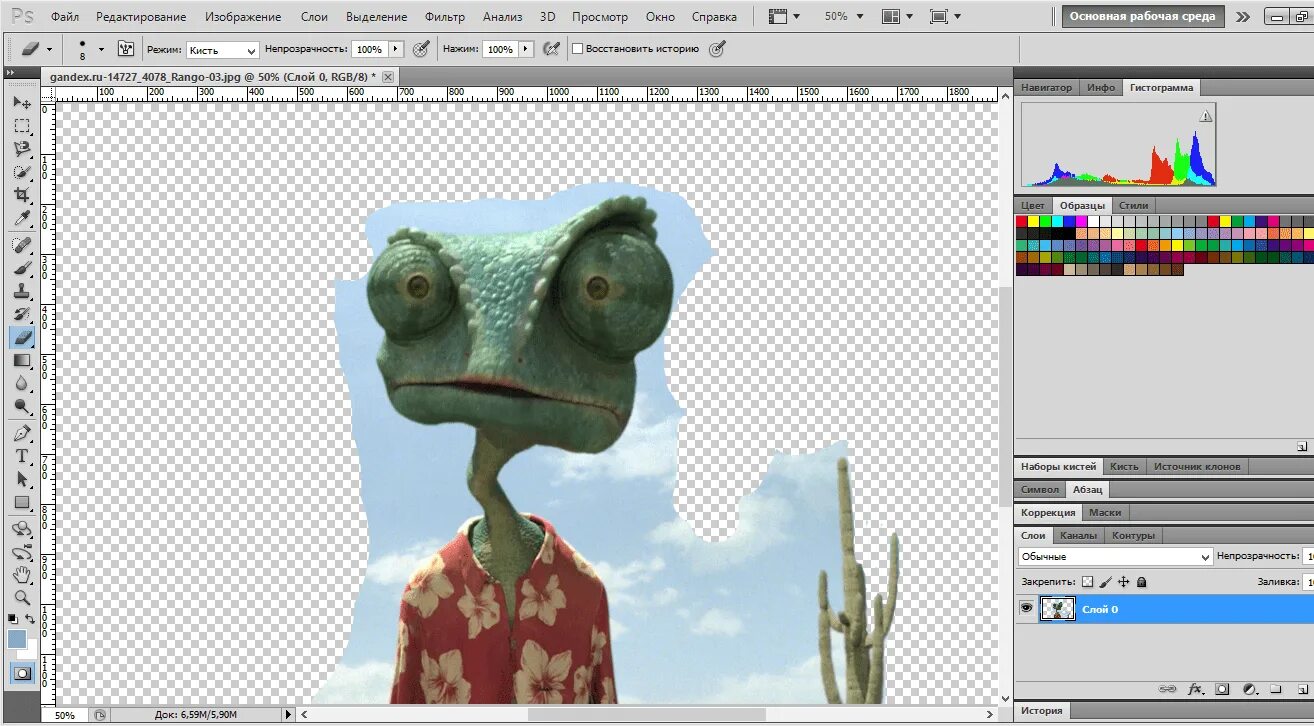Select the Crop tool

[x=22, y=195]
